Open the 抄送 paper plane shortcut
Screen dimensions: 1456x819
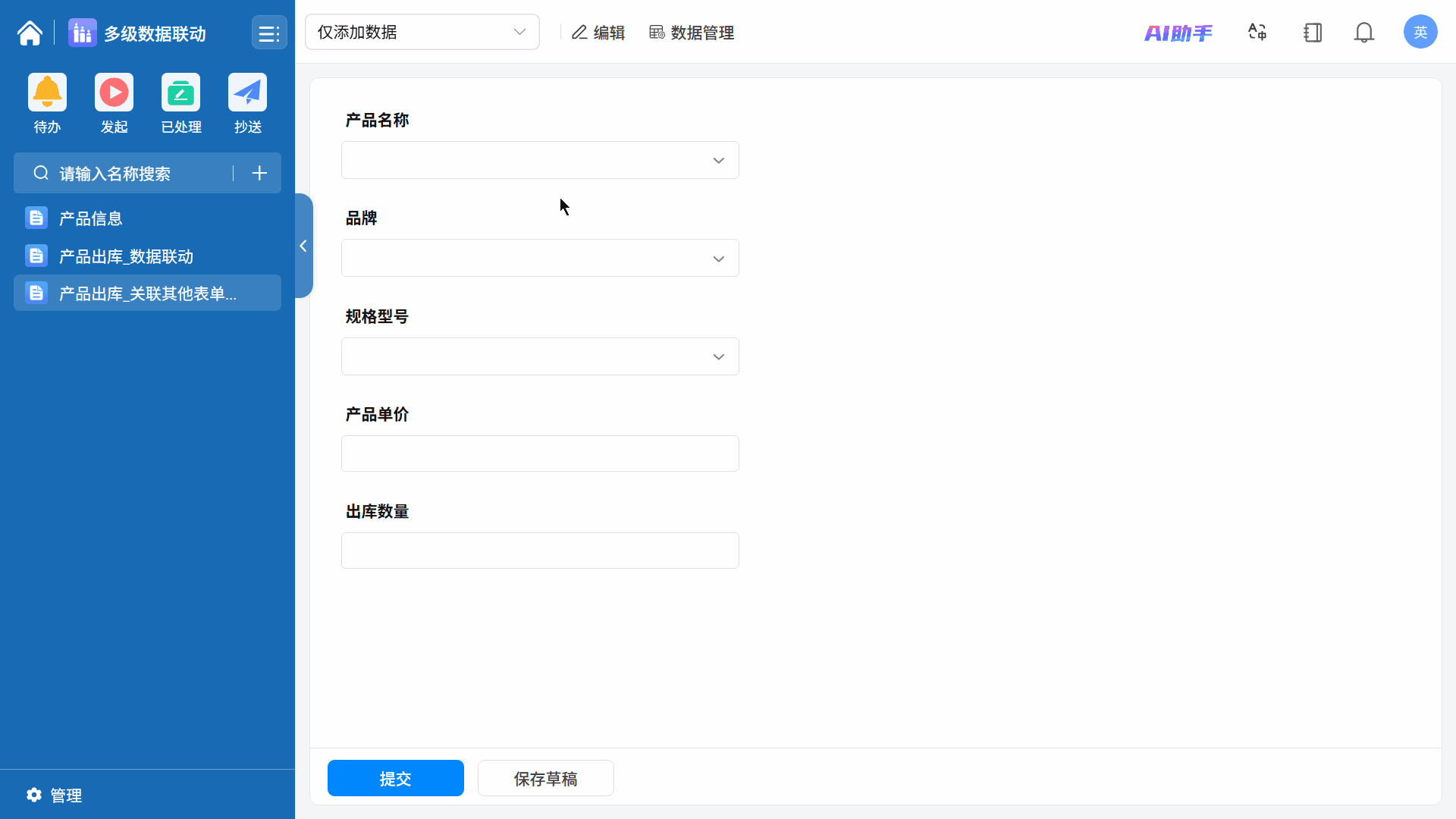click(247, 93)
